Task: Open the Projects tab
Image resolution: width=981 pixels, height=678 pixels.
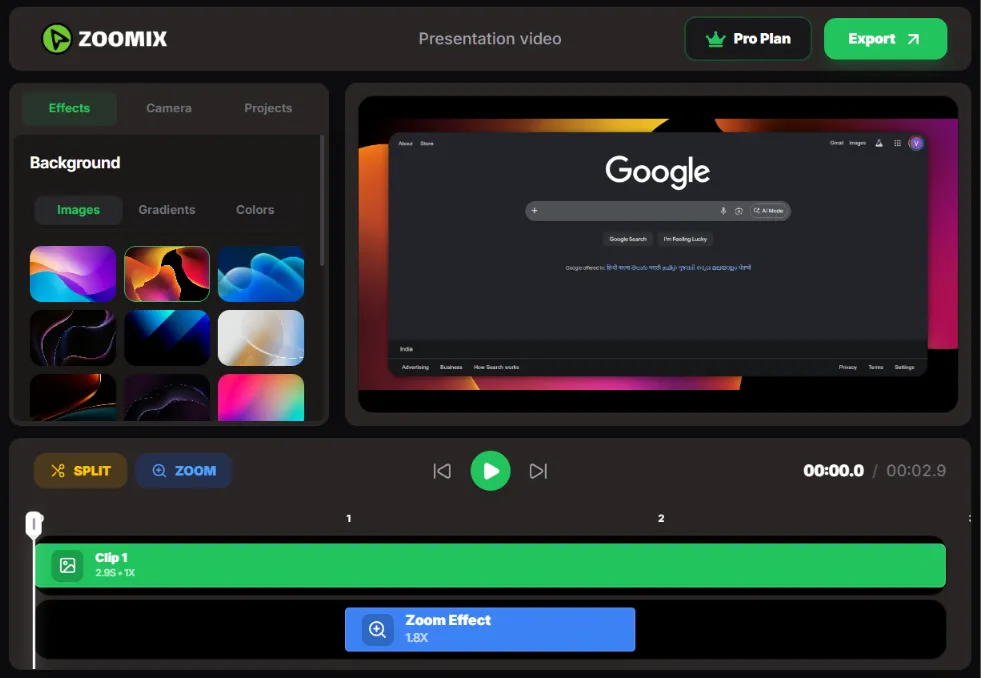Action: 268,108
